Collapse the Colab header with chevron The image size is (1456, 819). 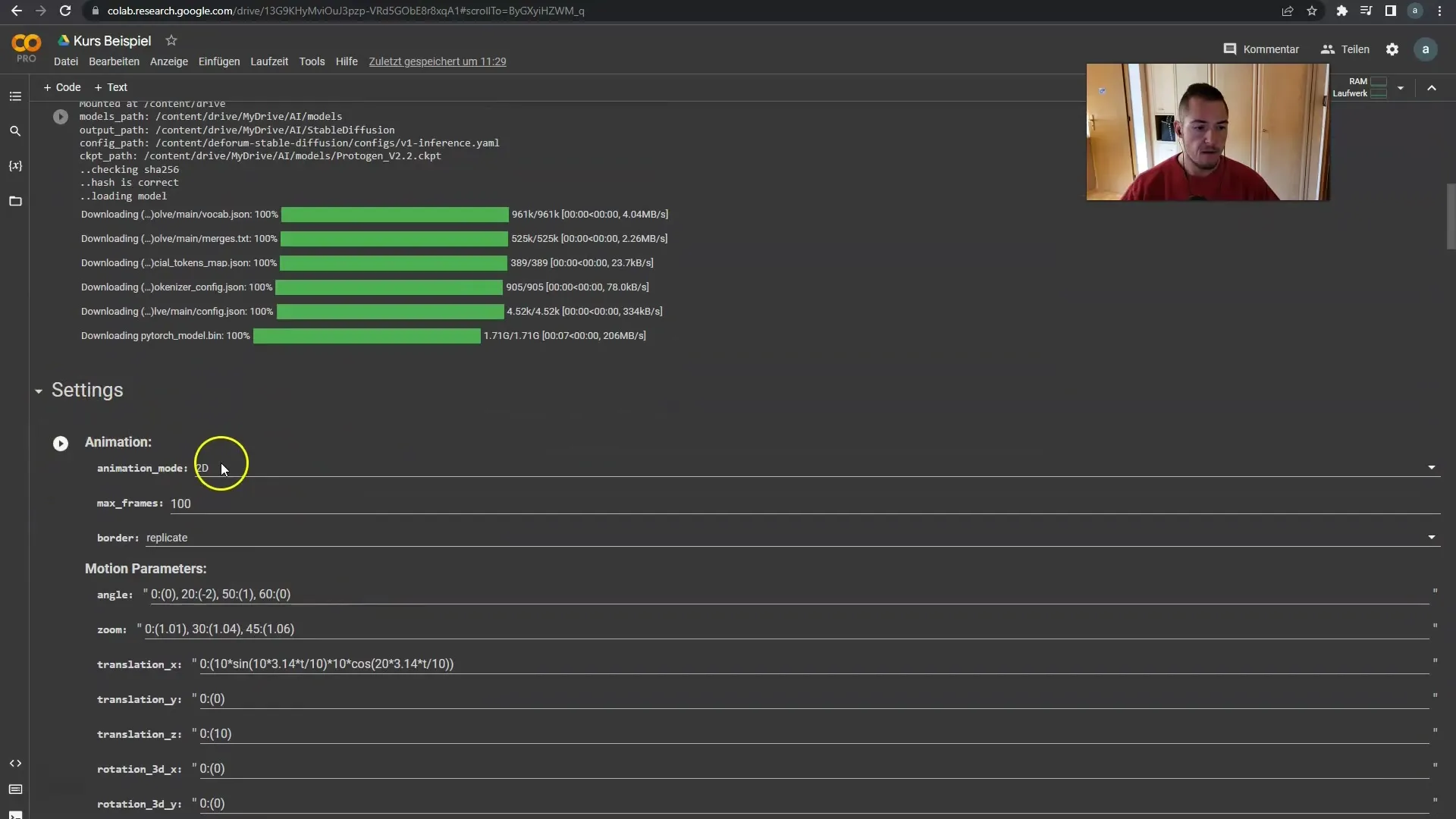(x=1432, y=88)
